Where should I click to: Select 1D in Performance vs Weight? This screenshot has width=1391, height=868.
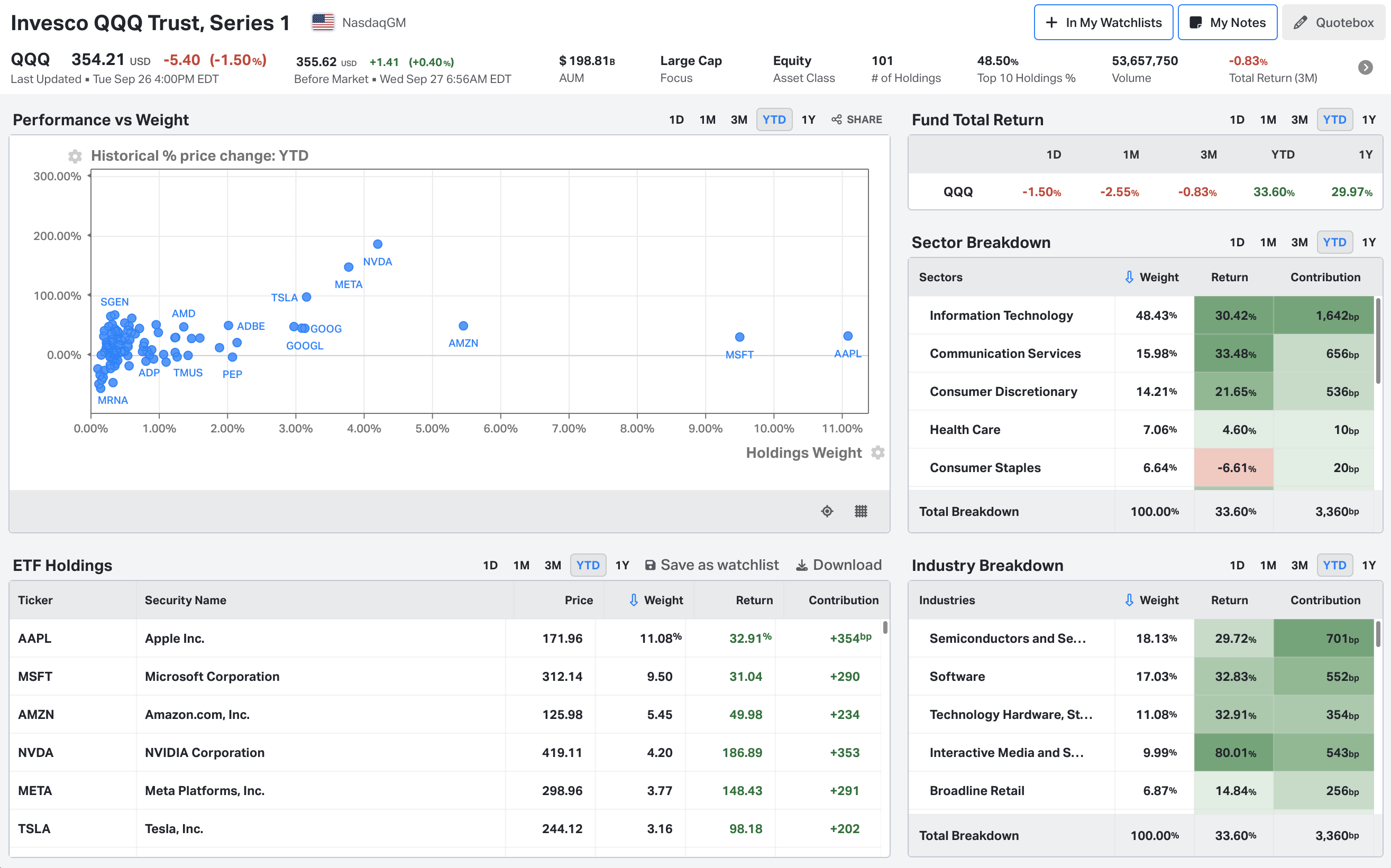click(676, 119)
